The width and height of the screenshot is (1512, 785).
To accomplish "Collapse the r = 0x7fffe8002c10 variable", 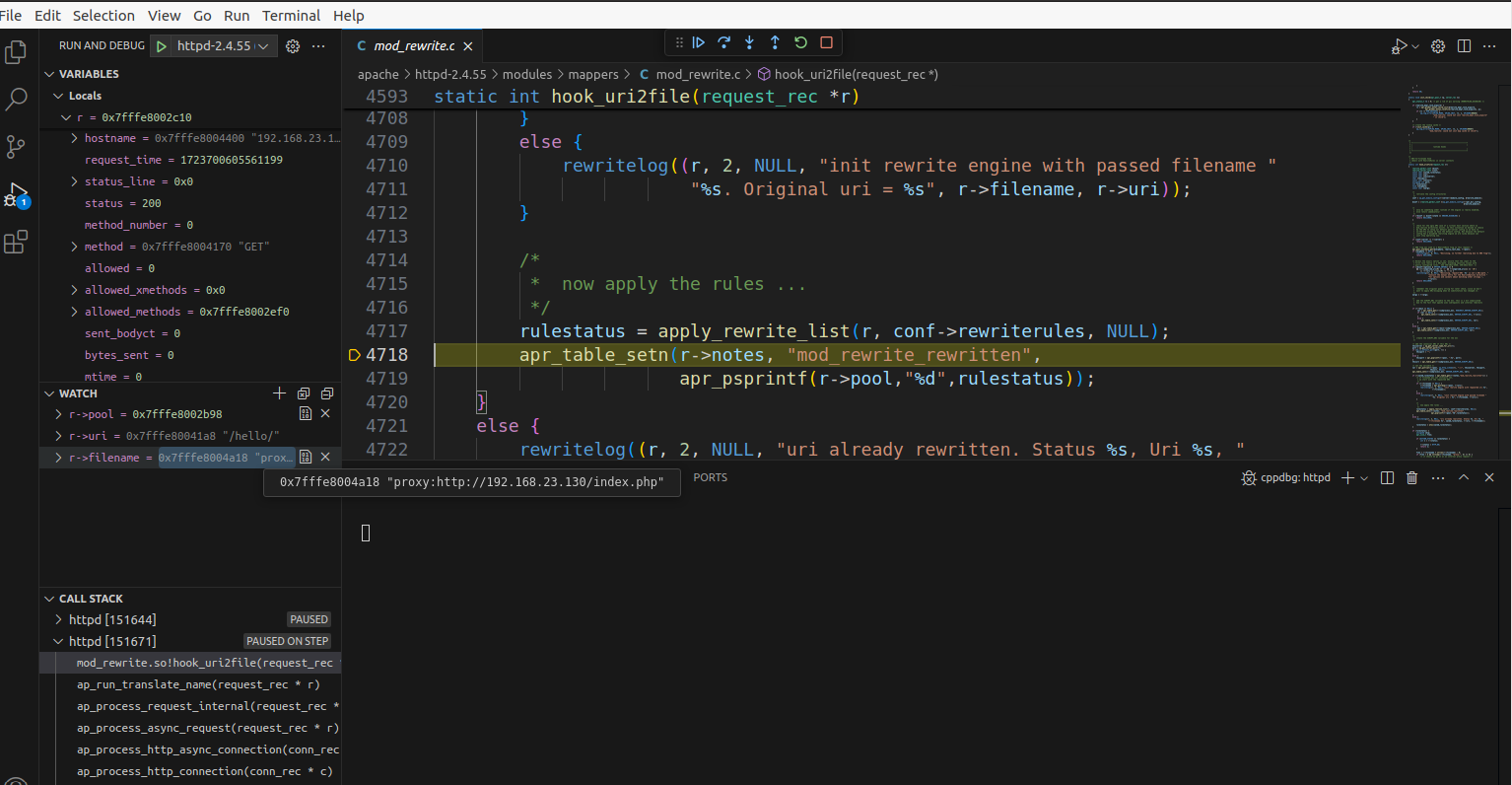I will pyautogui.click(x=66, y=117).
